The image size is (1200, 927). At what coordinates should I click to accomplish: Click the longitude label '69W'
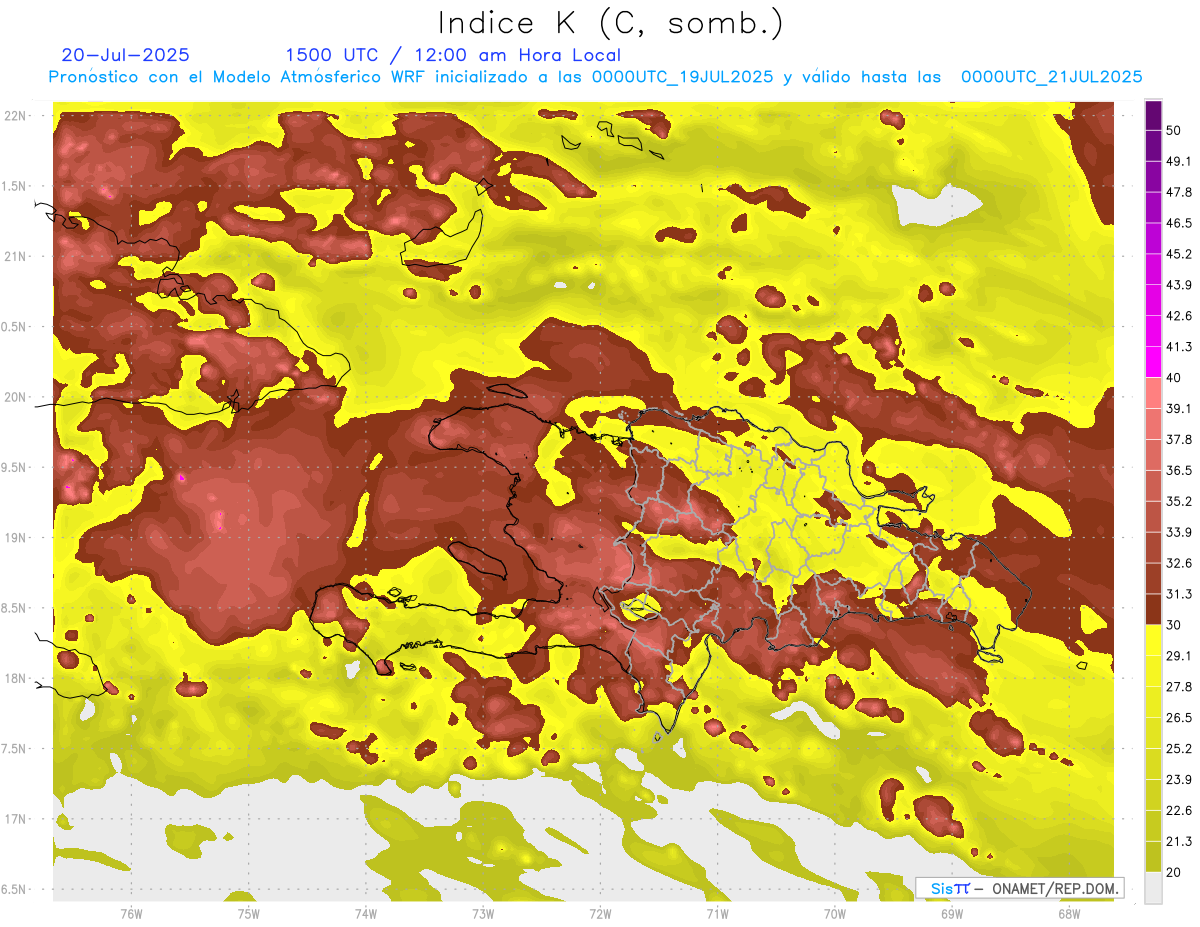pos(952,914)
